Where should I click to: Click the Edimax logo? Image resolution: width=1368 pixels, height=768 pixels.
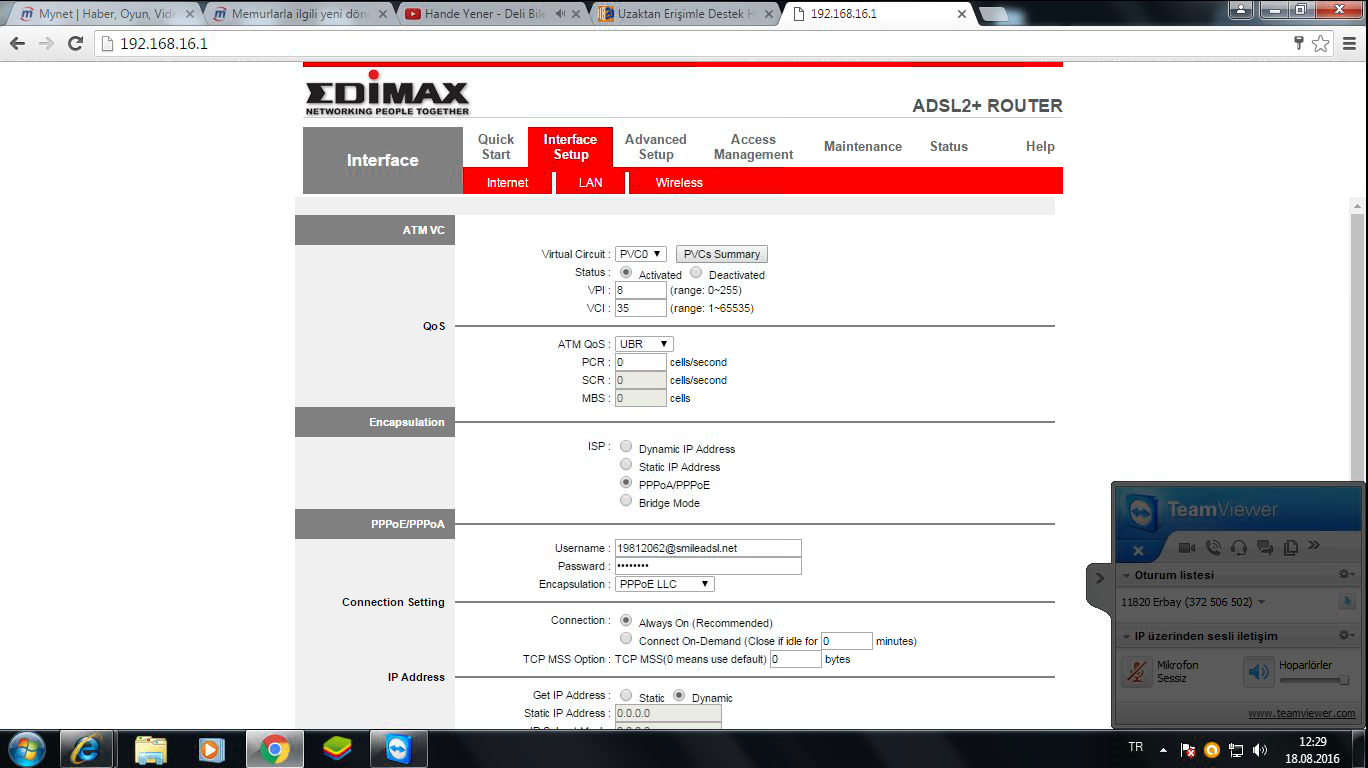click(x=387, y=94)
